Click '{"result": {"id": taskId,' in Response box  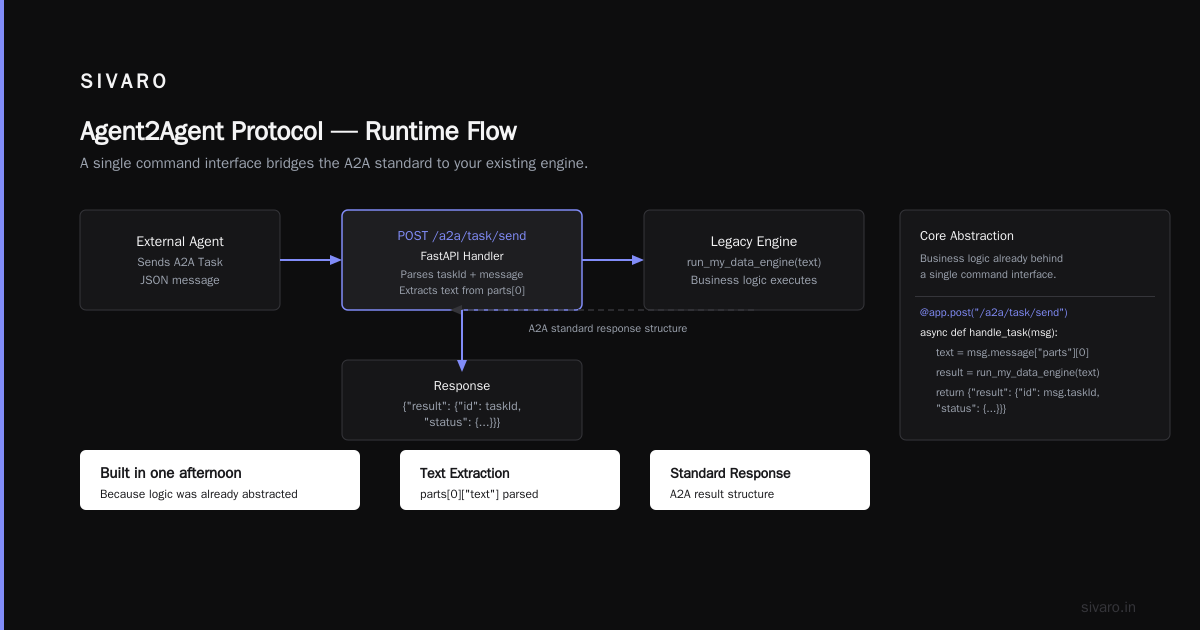(x=462, y=406)
